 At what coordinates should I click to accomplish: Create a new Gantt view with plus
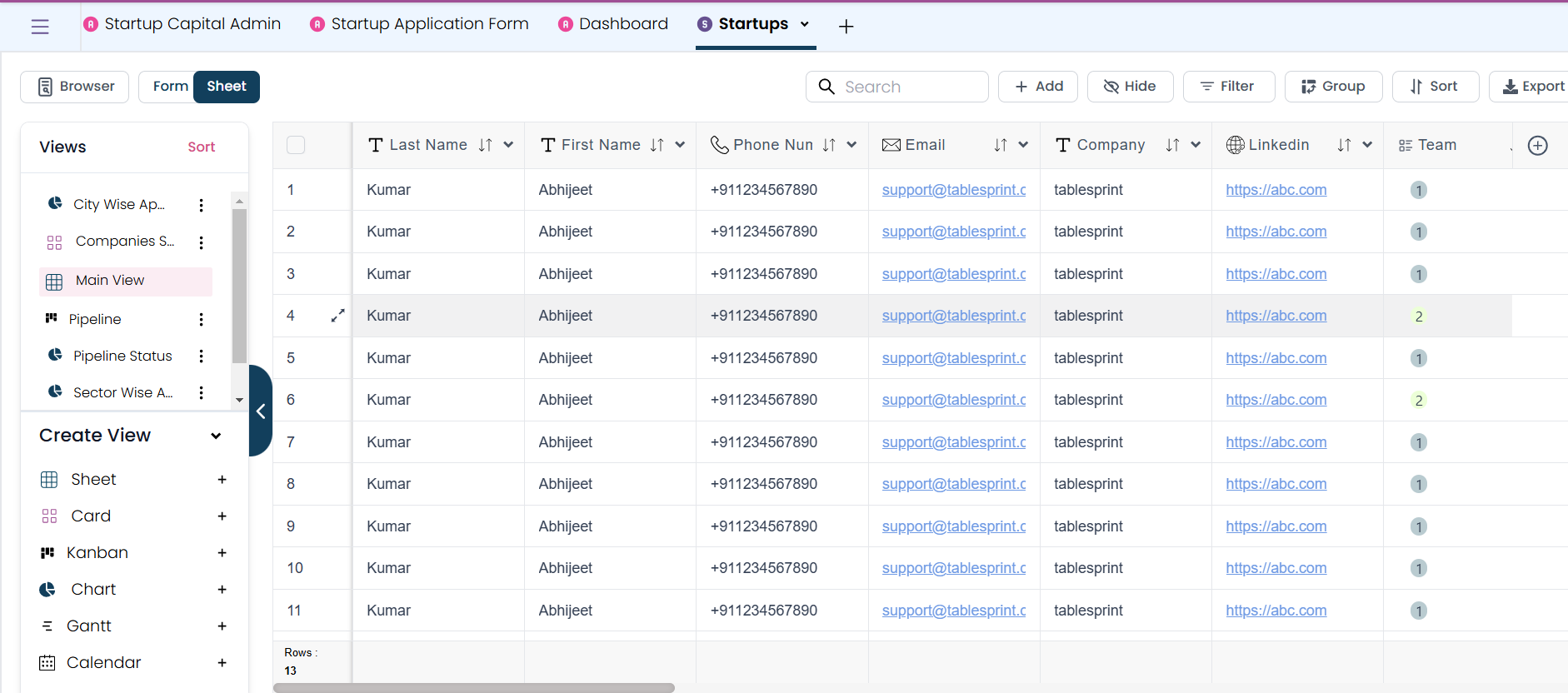pos(222,626)
